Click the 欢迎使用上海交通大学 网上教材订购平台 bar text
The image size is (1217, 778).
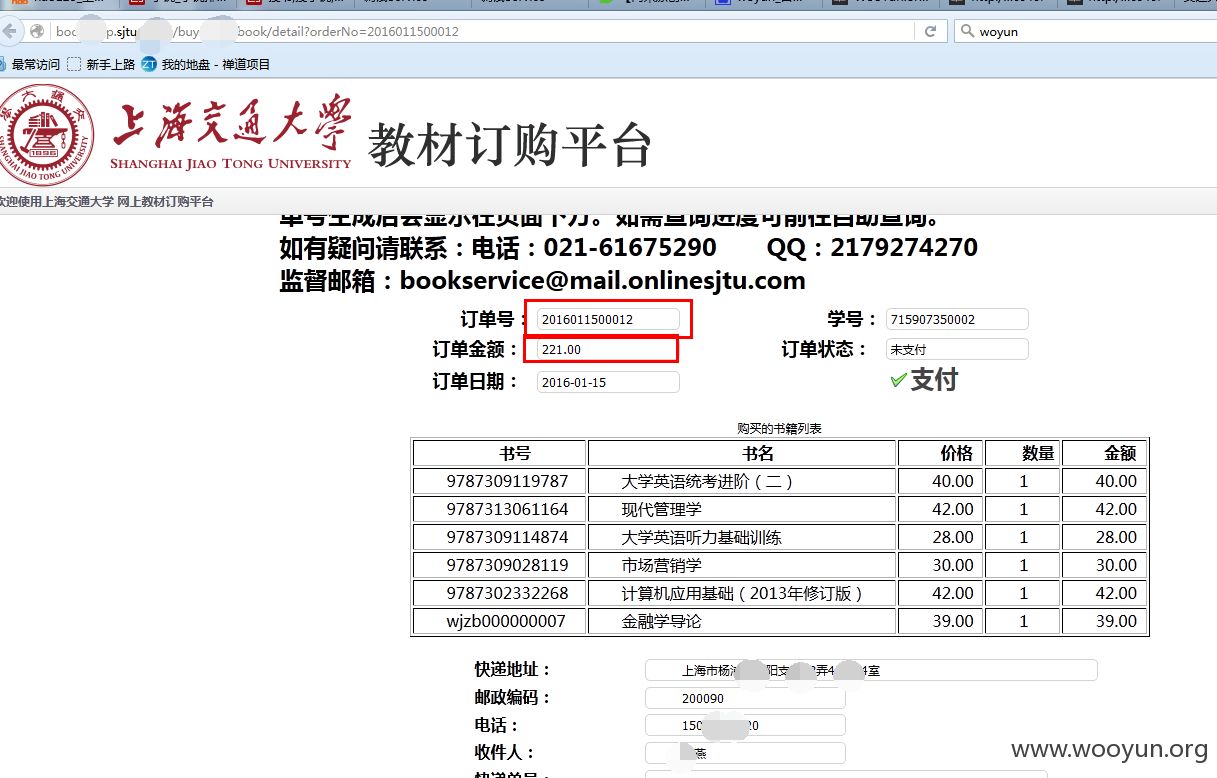(106, 202)
